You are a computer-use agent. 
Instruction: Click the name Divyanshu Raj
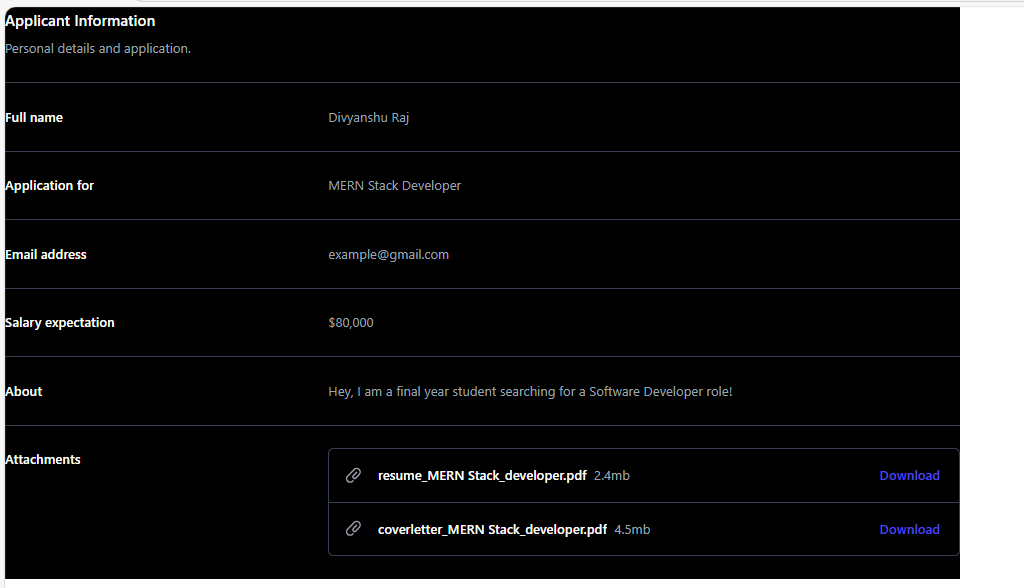click(368, 118)
